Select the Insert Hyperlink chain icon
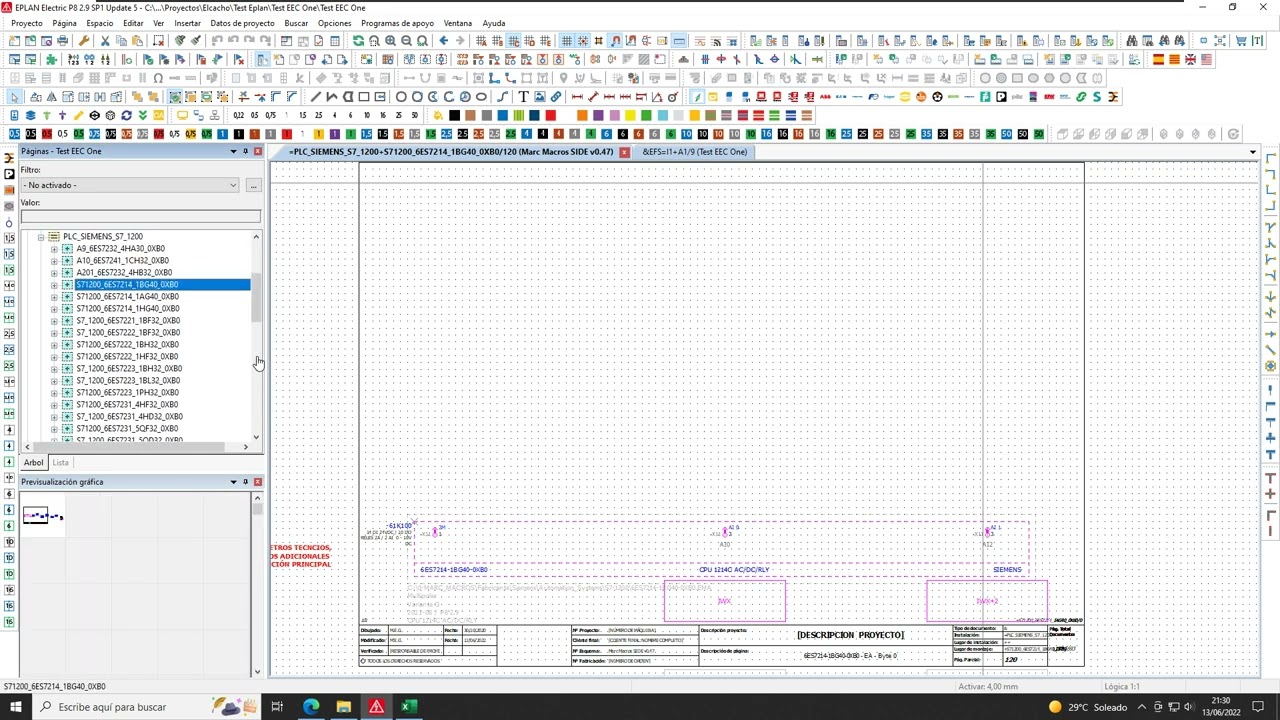 pos(555,97)
